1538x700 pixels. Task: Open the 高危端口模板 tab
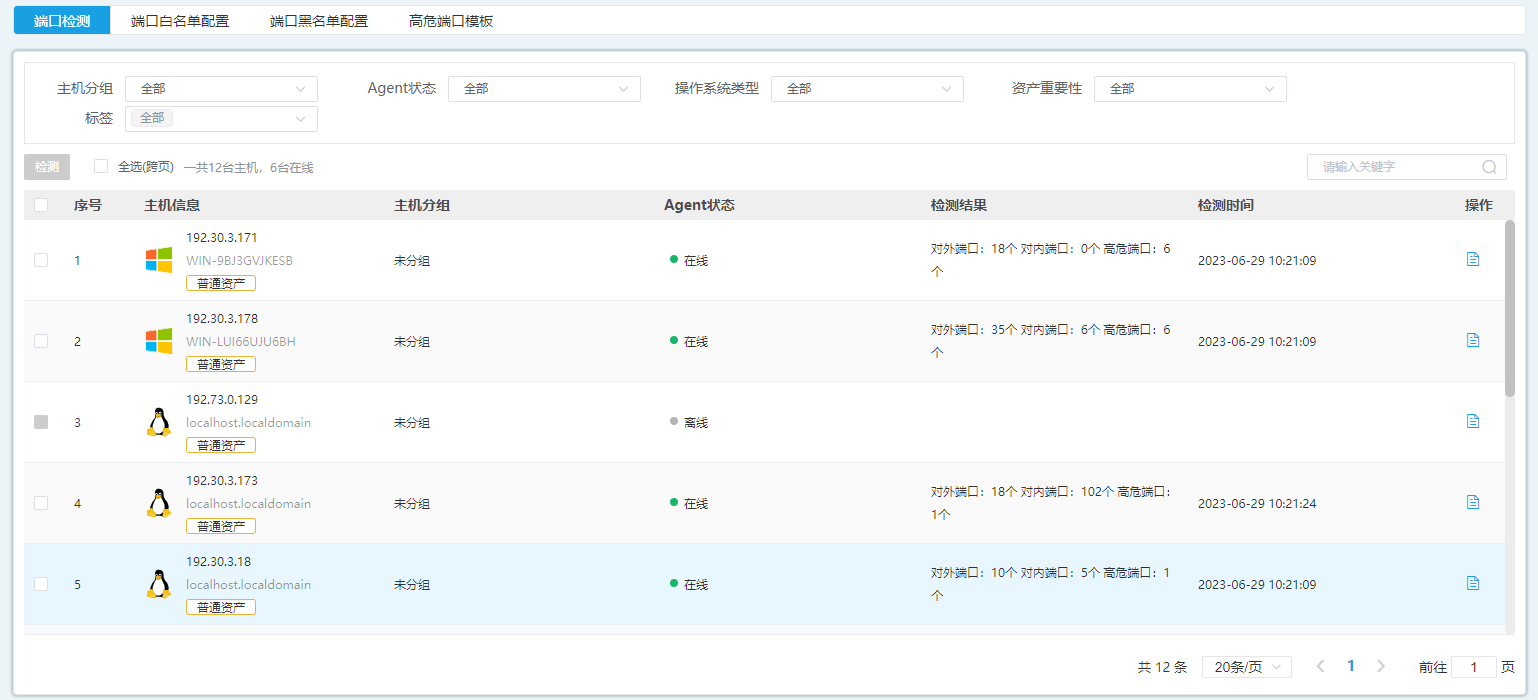pos(451,21)
